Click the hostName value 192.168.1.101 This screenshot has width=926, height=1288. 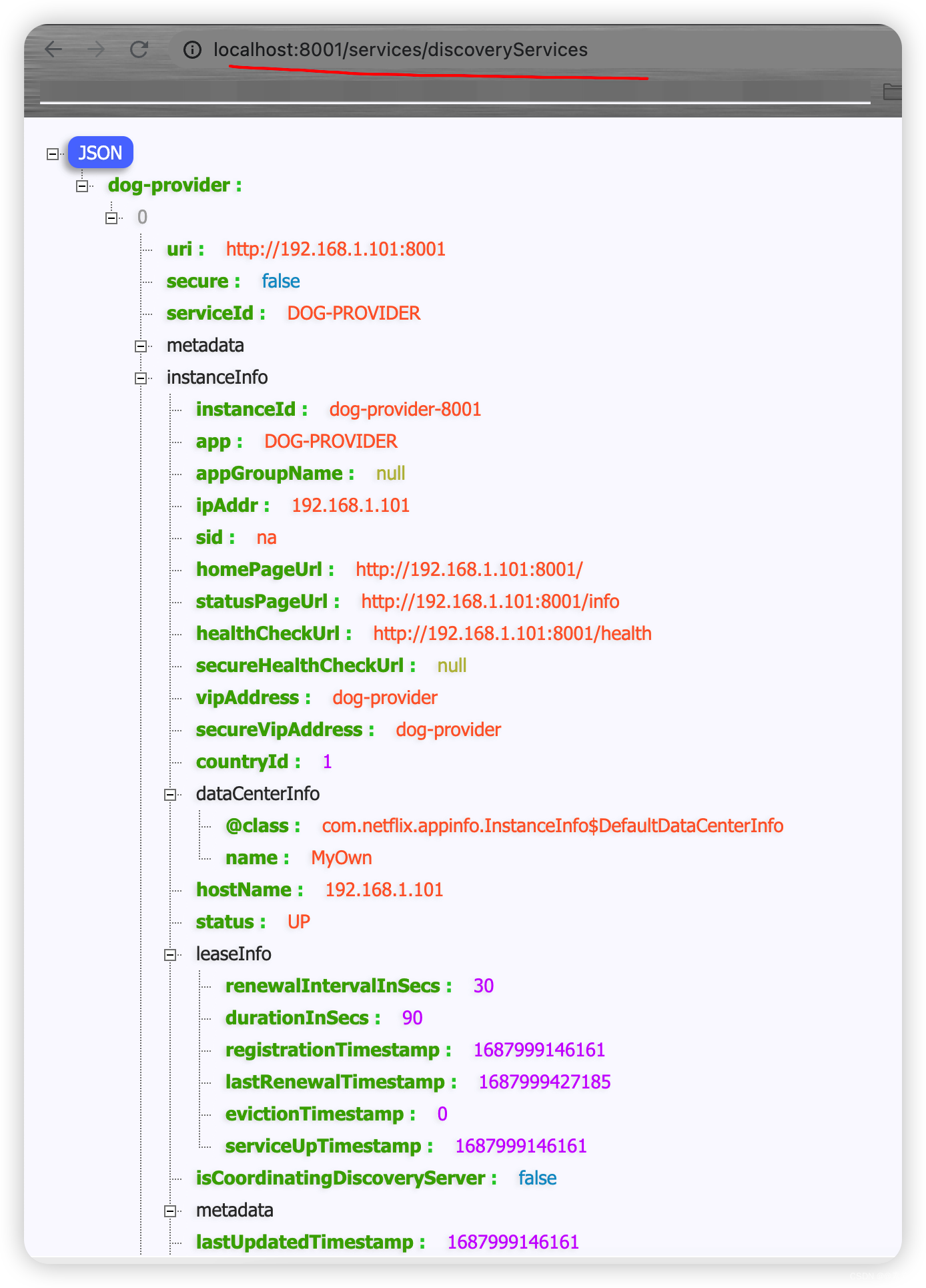click(x=384, y=890)
